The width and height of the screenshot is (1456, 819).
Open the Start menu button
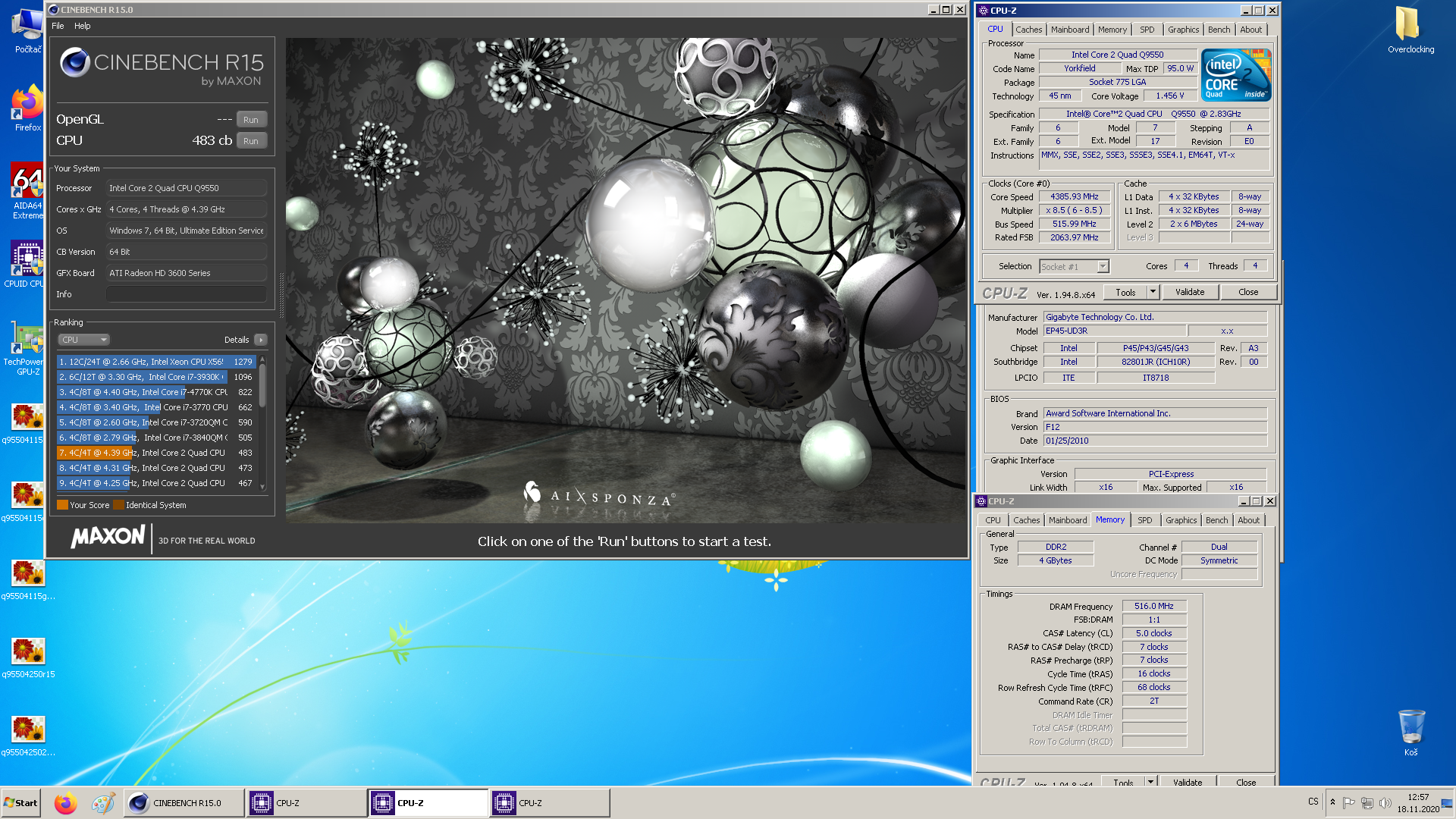21,803
